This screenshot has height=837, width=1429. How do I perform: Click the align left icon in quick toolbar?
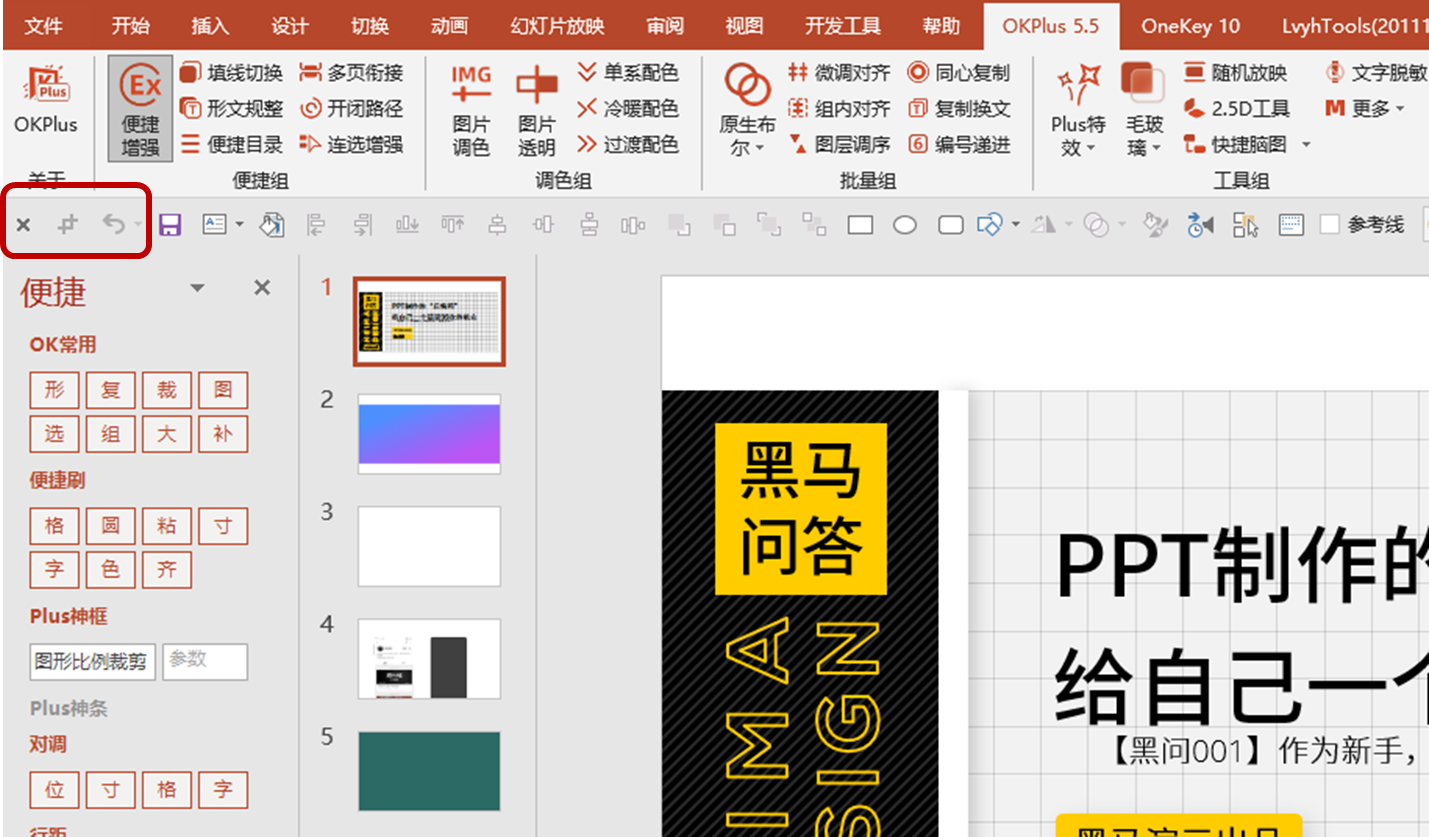316,225
